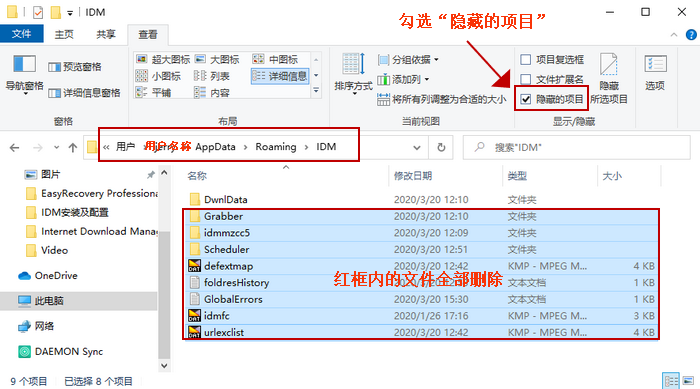Switch to the Share (共享) tab
Image resolution: width=700 pixels, height=389 pixels.
pyautogui.click(x=106, y=34)
